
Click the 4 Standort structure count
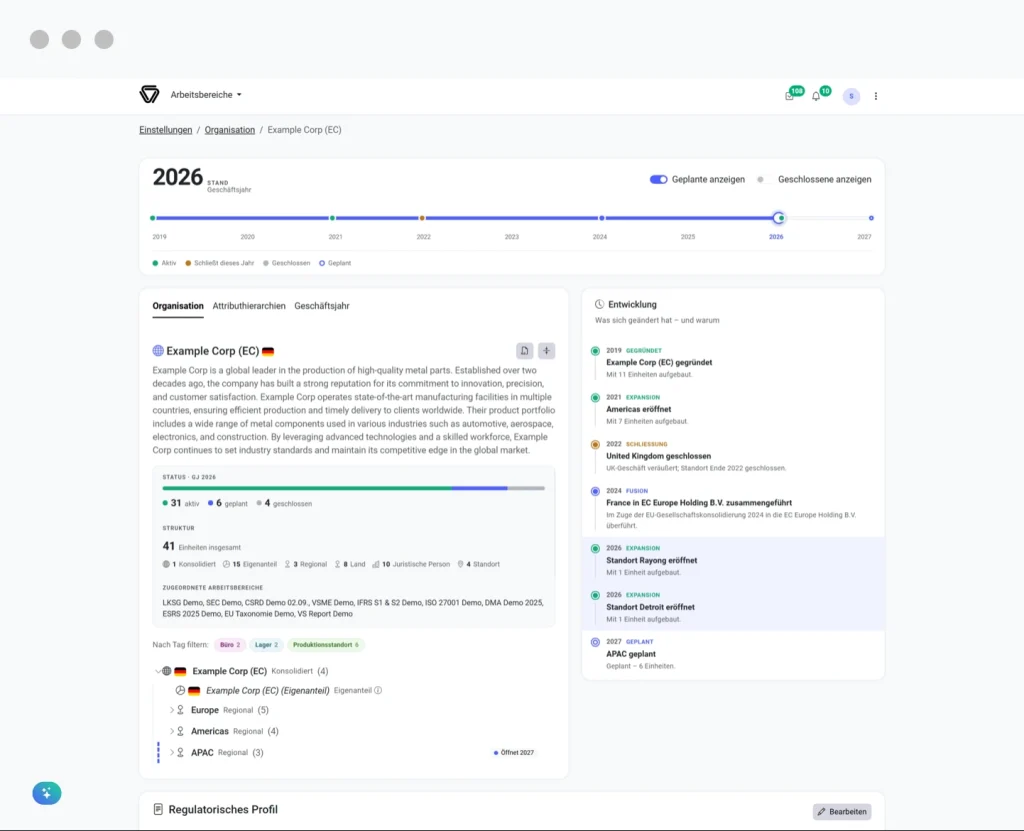tap(478, 564)
